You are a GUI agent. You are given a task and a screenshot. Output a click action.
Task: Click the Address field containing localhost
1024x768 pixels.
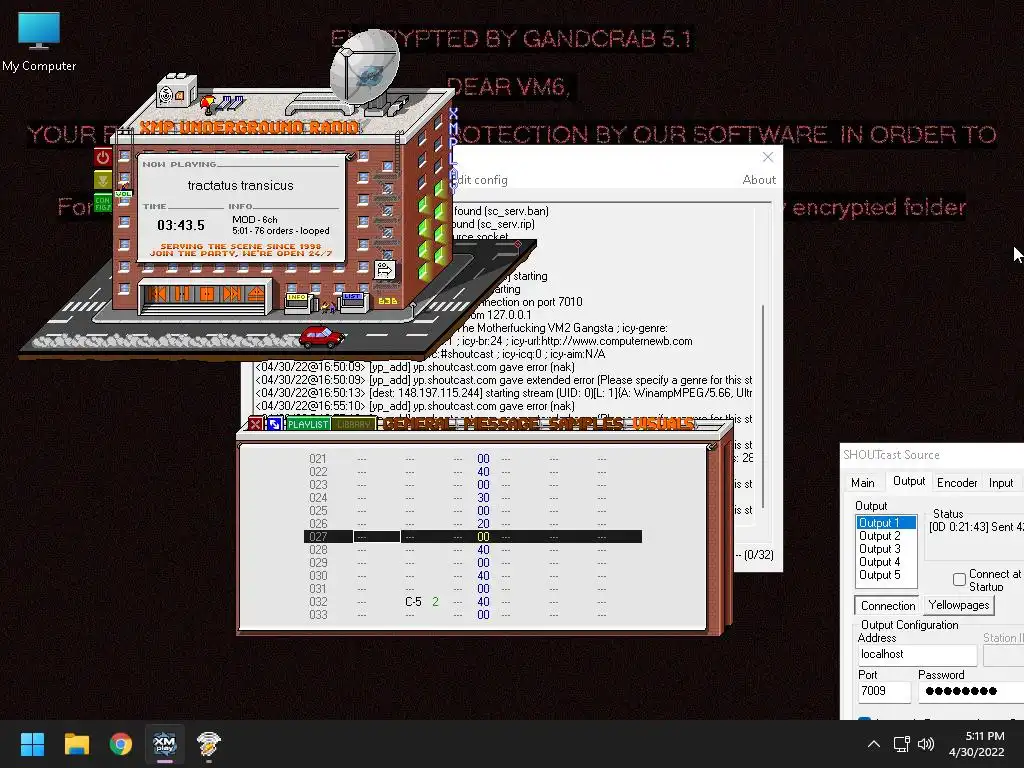(x=917, y=654)
